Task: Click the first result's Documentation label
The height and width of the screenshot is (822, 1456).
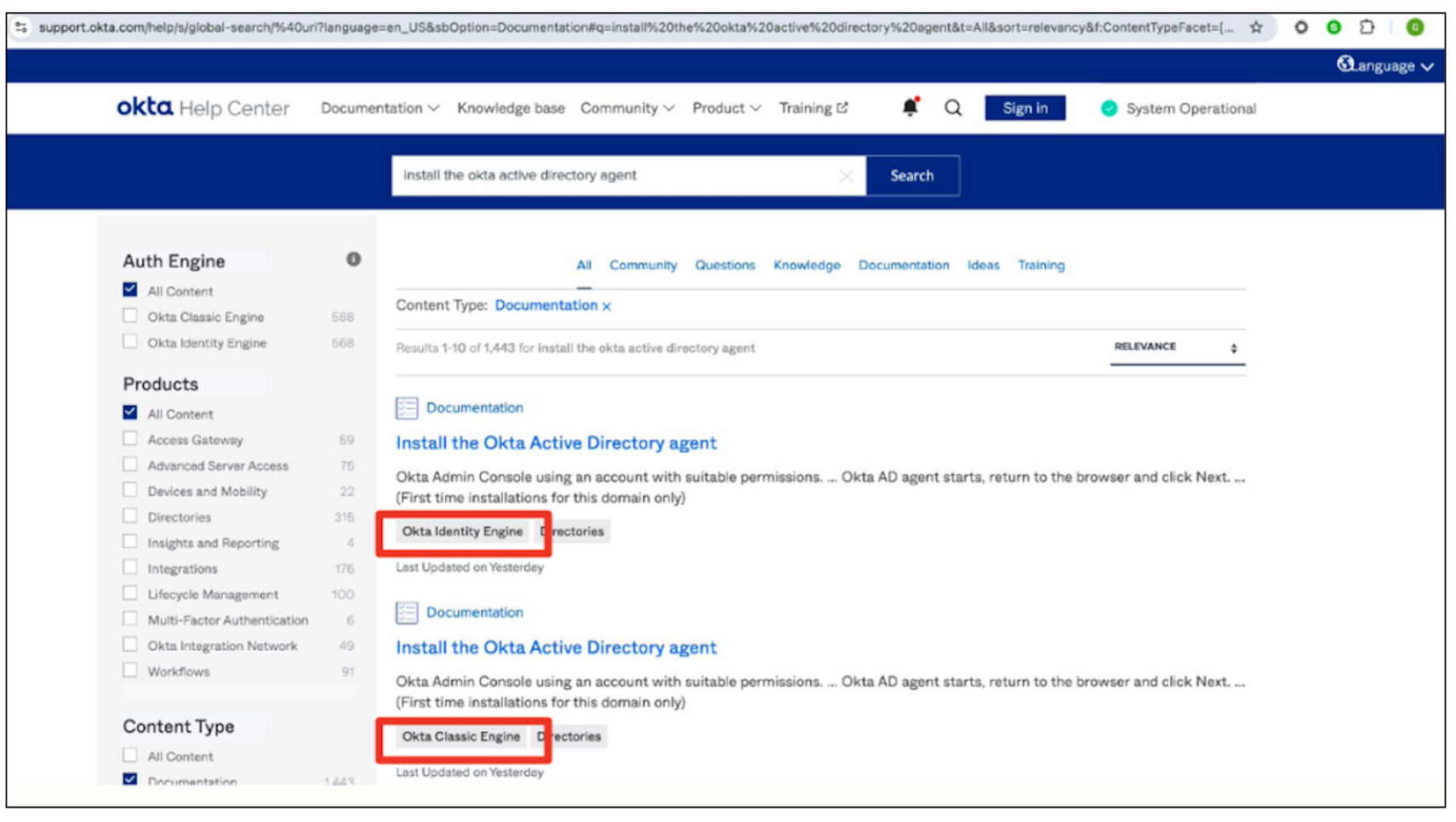Action: click(475, 408)
